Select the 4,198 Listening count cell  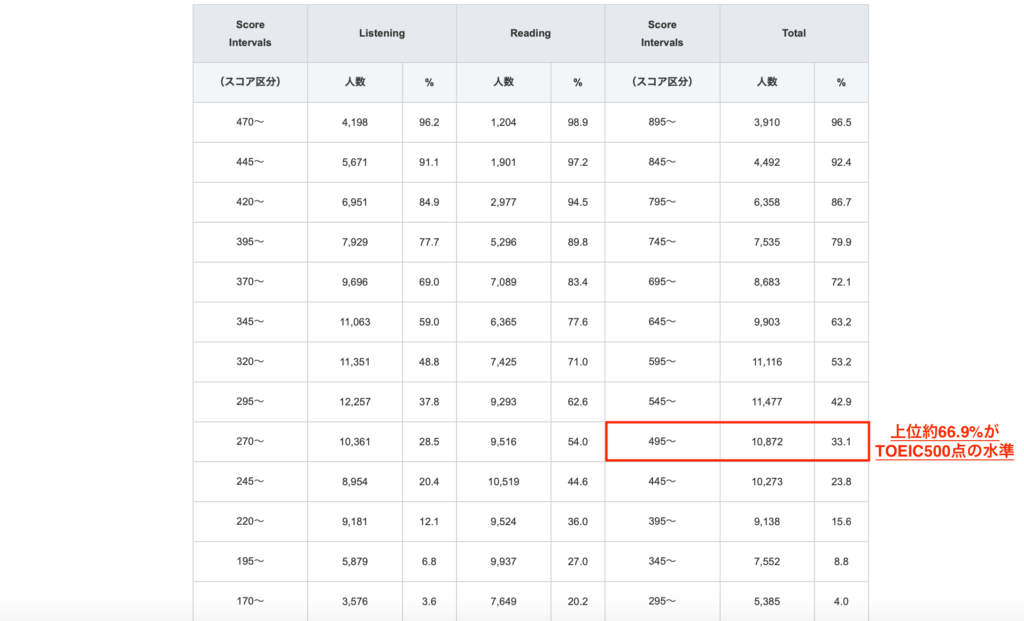pos(355,122)
